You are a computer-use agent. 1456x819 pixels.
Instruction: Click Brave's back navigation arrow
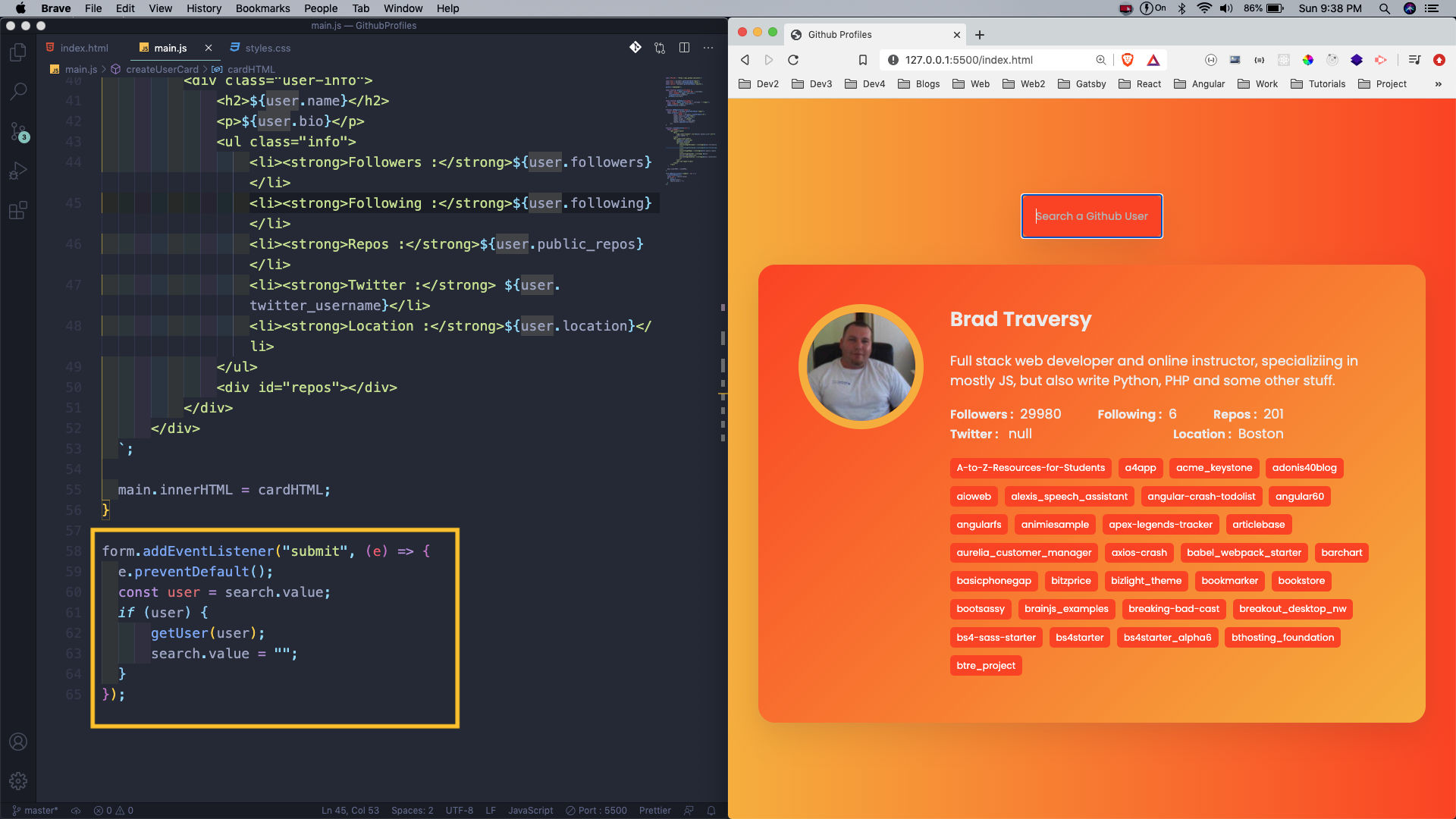click(745, 60)
